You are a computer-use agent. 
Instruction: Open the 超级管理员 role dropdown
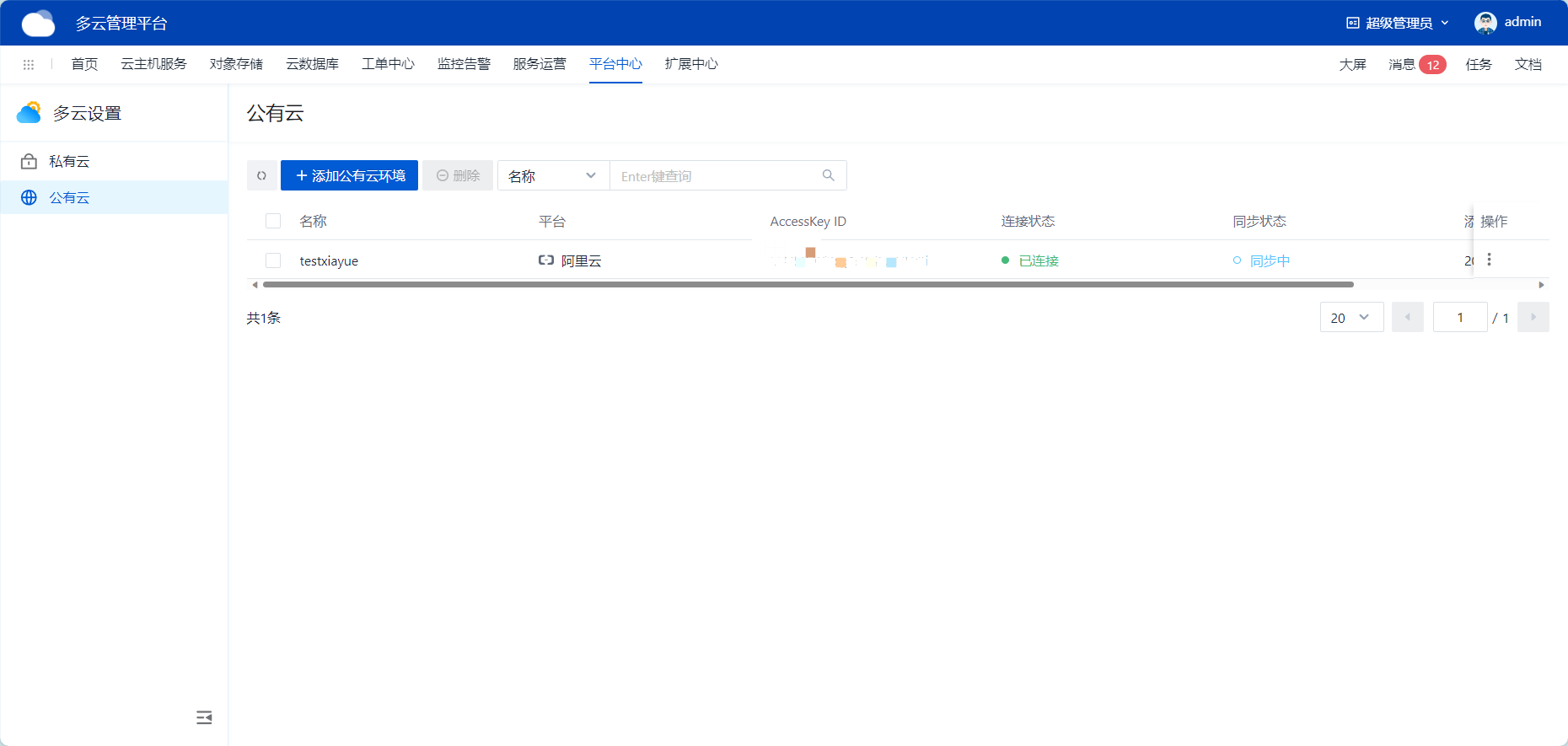tap(1398, 23)
